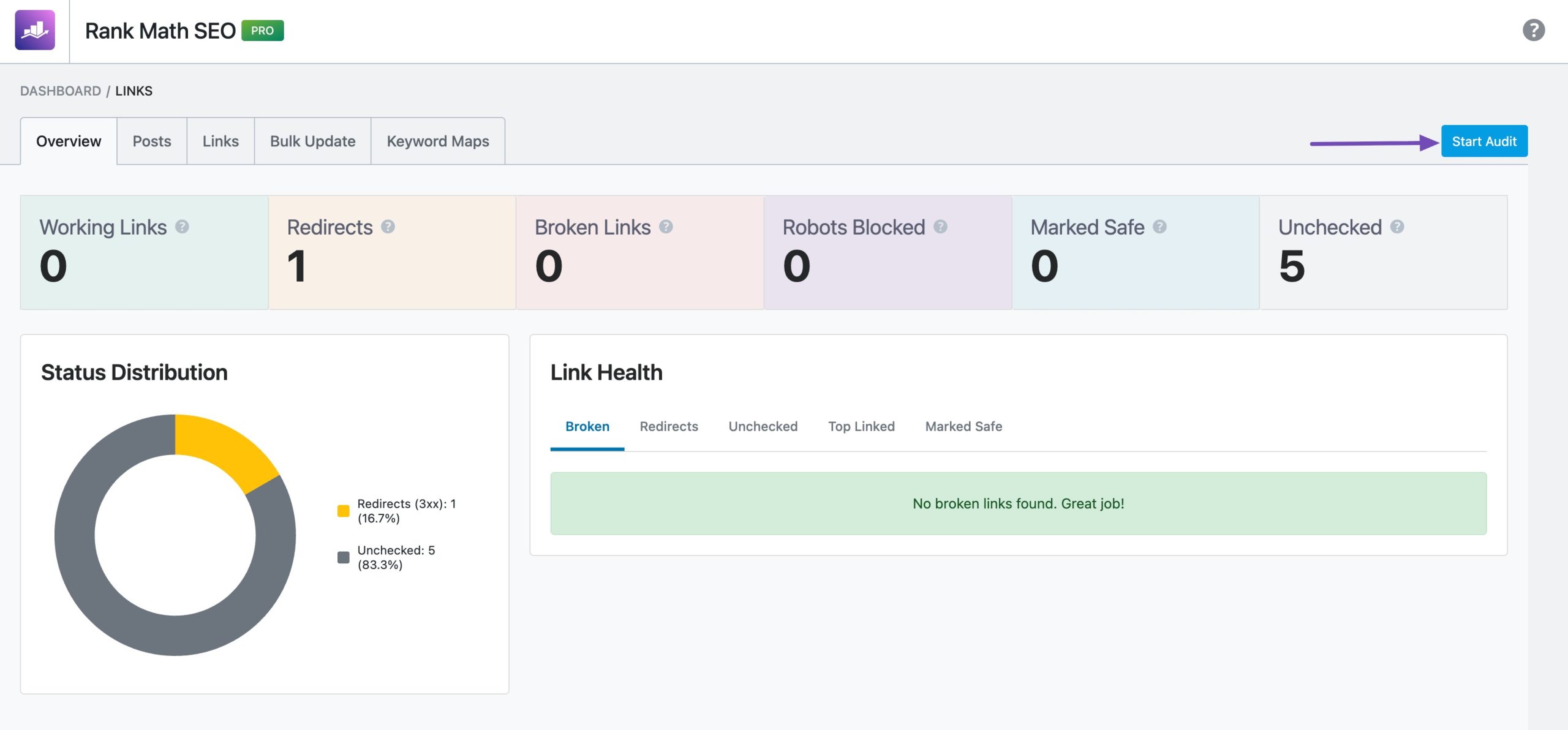
Task: Select the Keyword Maps tab
Action: [x=437, y=141]
